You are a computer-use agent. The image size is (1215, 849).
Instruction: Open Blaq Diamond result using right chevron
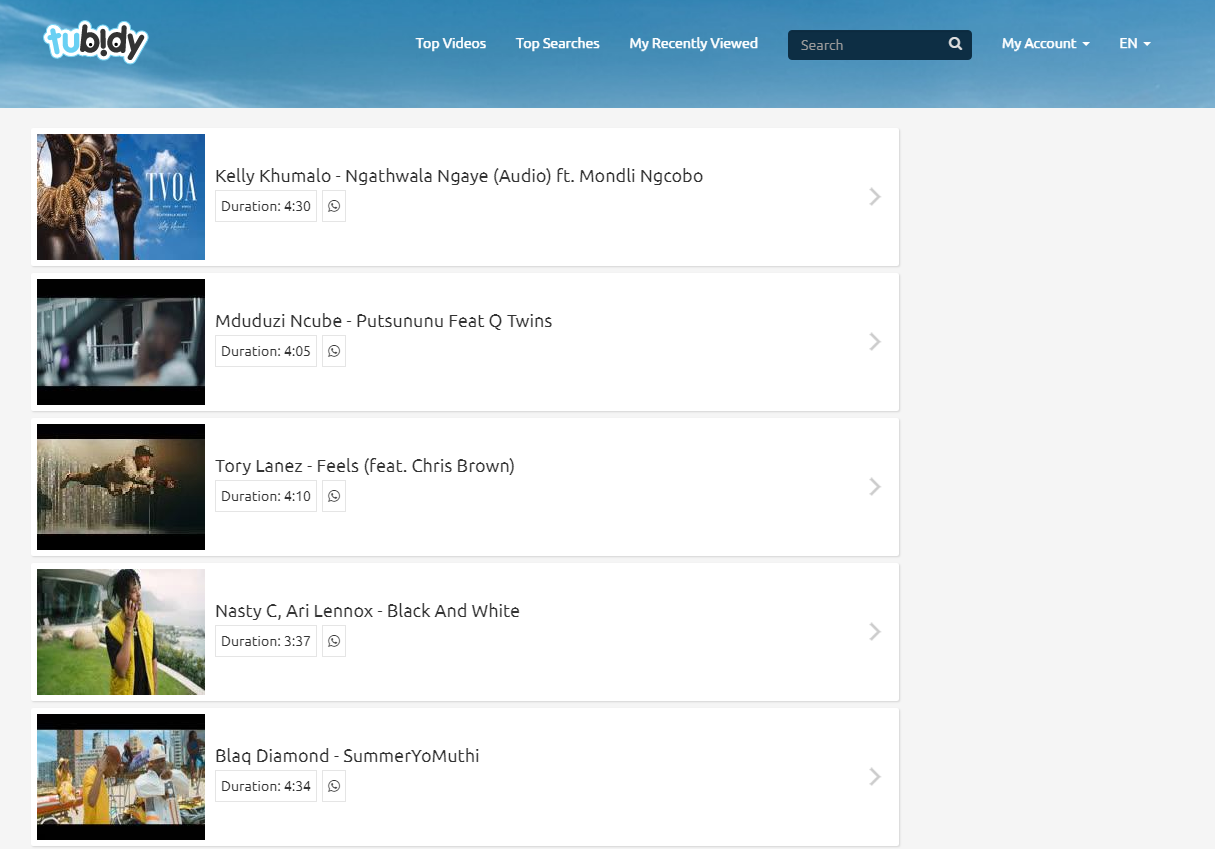(875, 777)
